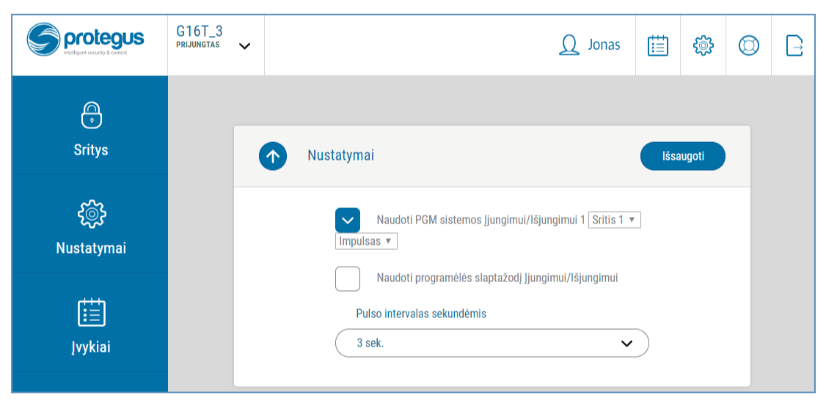This screenshot has width=826, height=403.
Task: Open the Impulsas dropdown
Action: 366,241
